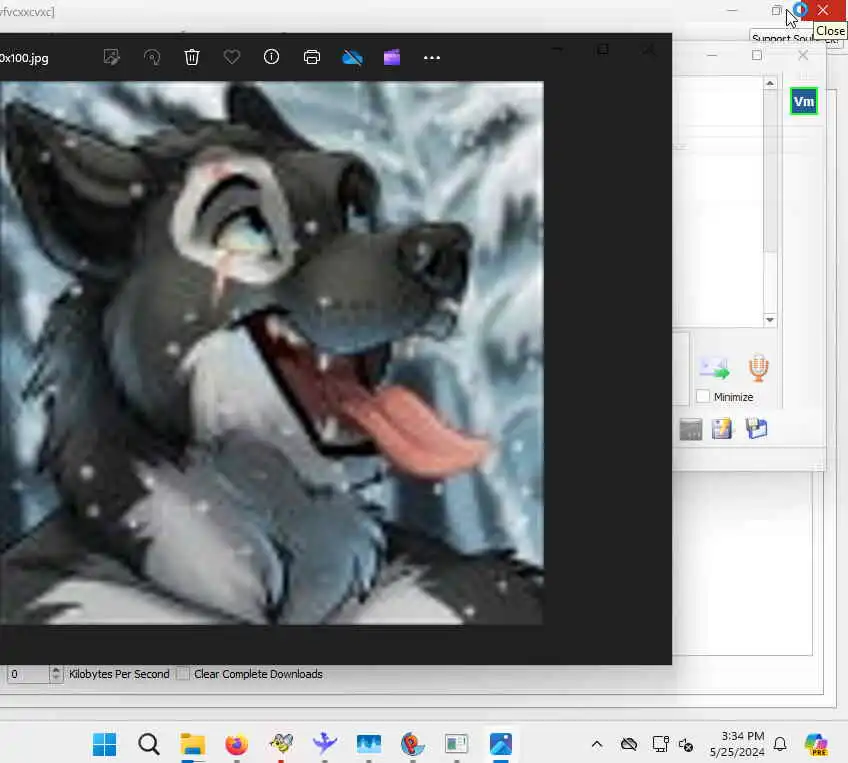Expand the hidden system tray icons chevron
Viewport: 848px width, 763px height.
pos(597,745)
